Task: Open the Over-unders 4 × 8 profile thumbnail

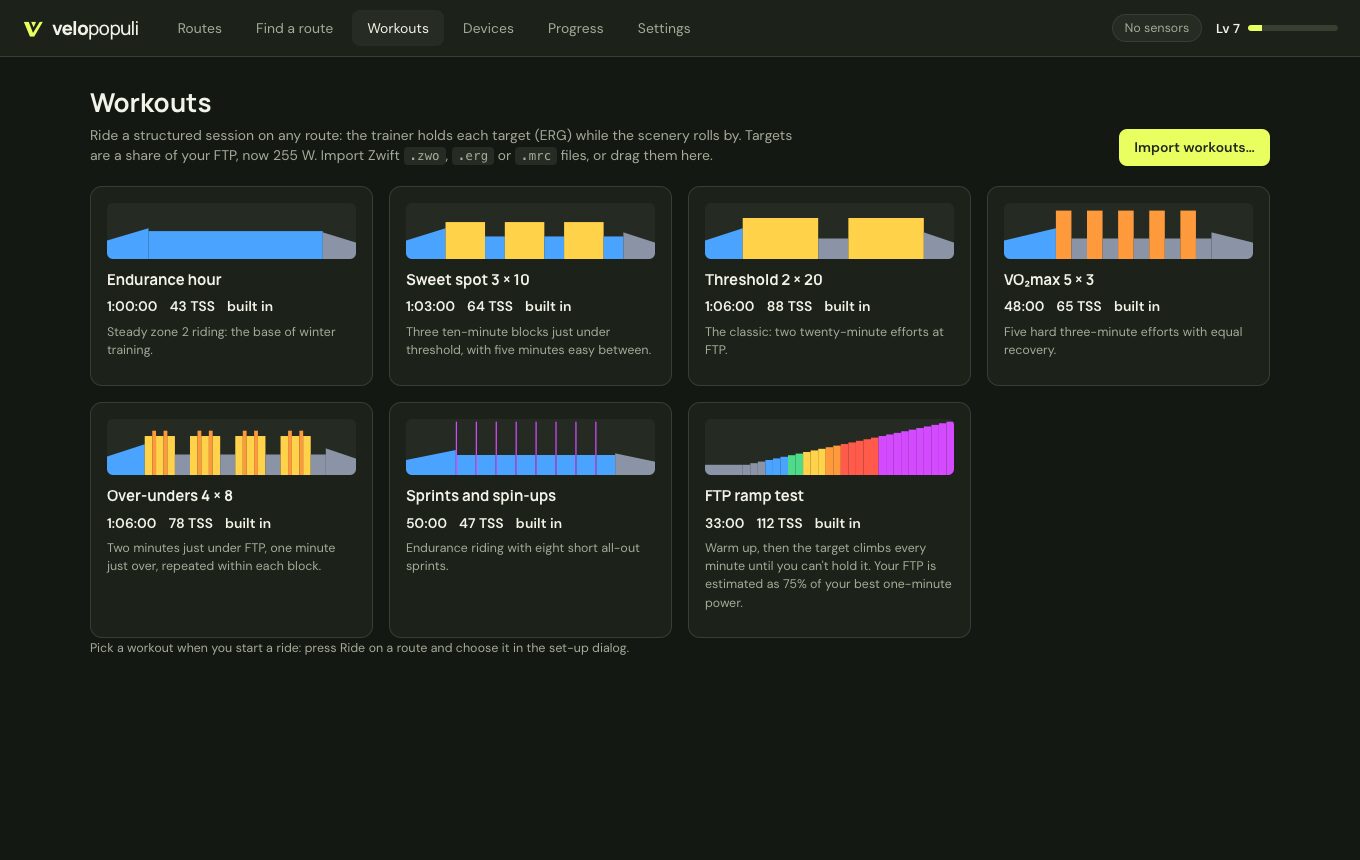Action: click(x=231, y=447)
